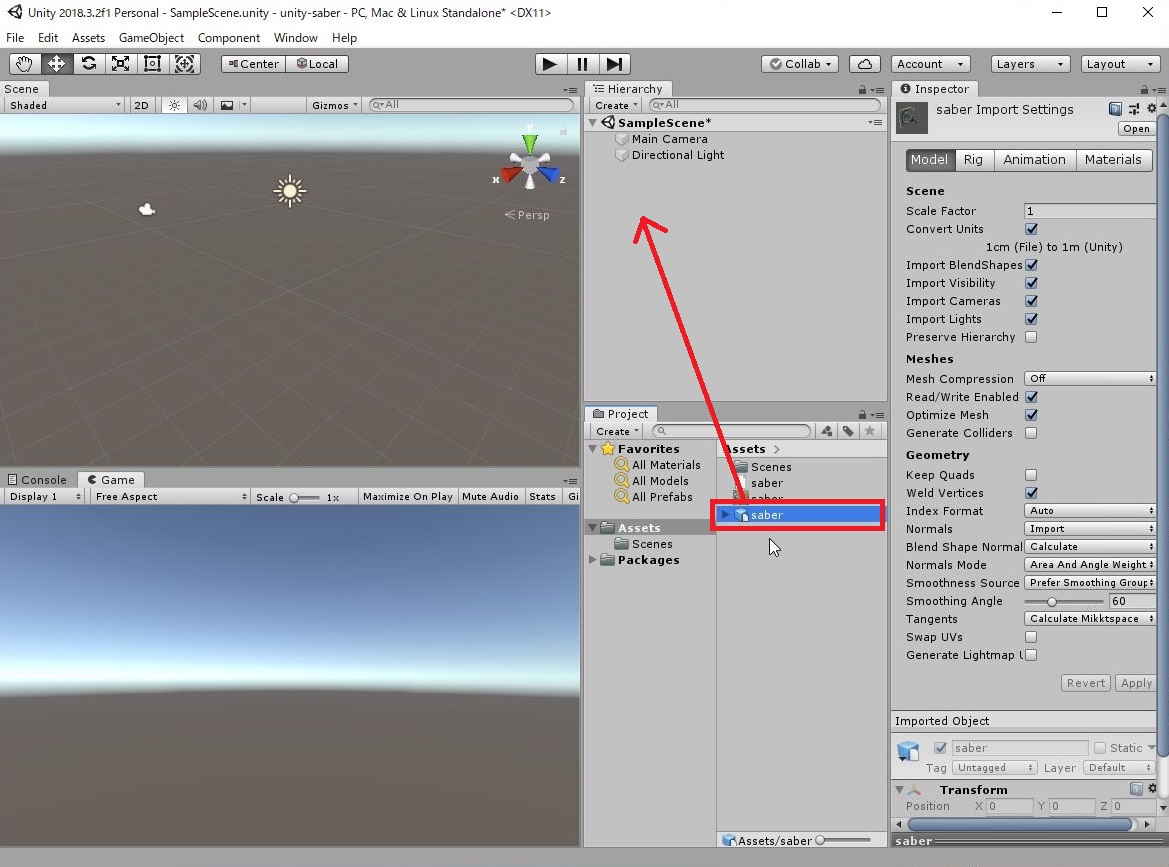1169x867 pixels.
Task: Select the Hand tool in the toolbar
Action: click(x=23, y=63)
